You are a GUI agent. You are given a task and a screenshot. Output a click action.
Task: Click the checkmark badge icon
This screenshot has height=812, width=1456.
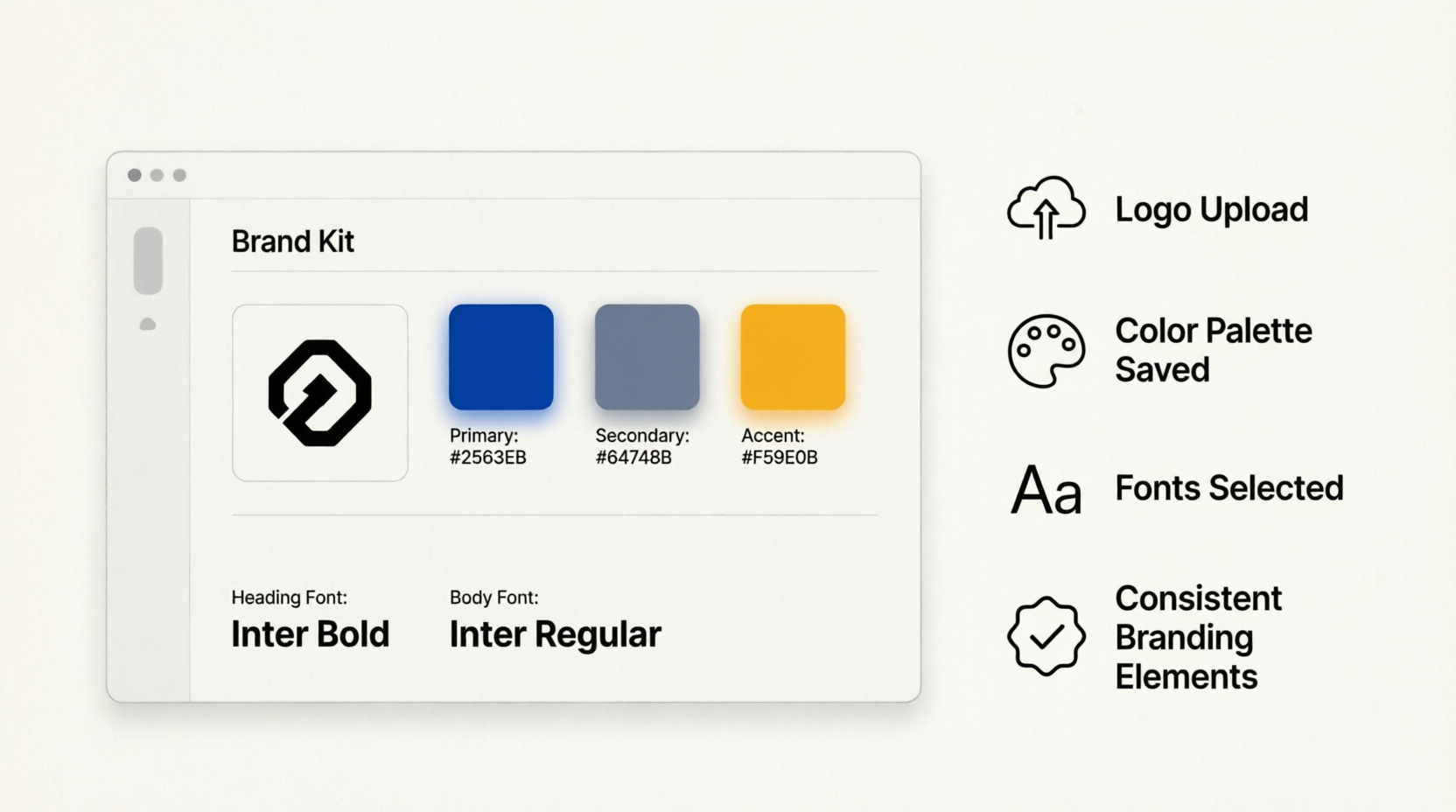tap(1046, 636)
